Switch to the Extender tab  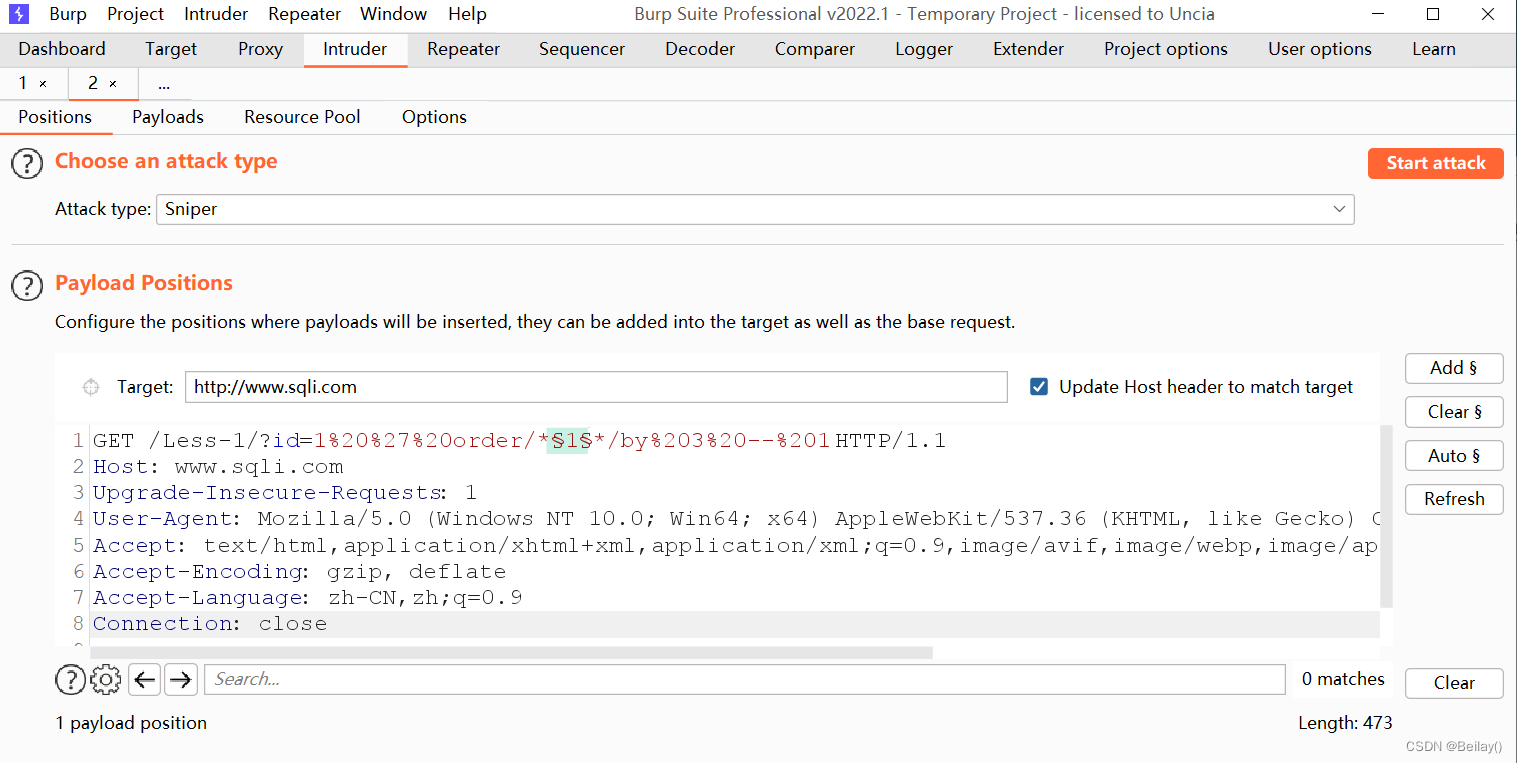(x=1028, y=49)
